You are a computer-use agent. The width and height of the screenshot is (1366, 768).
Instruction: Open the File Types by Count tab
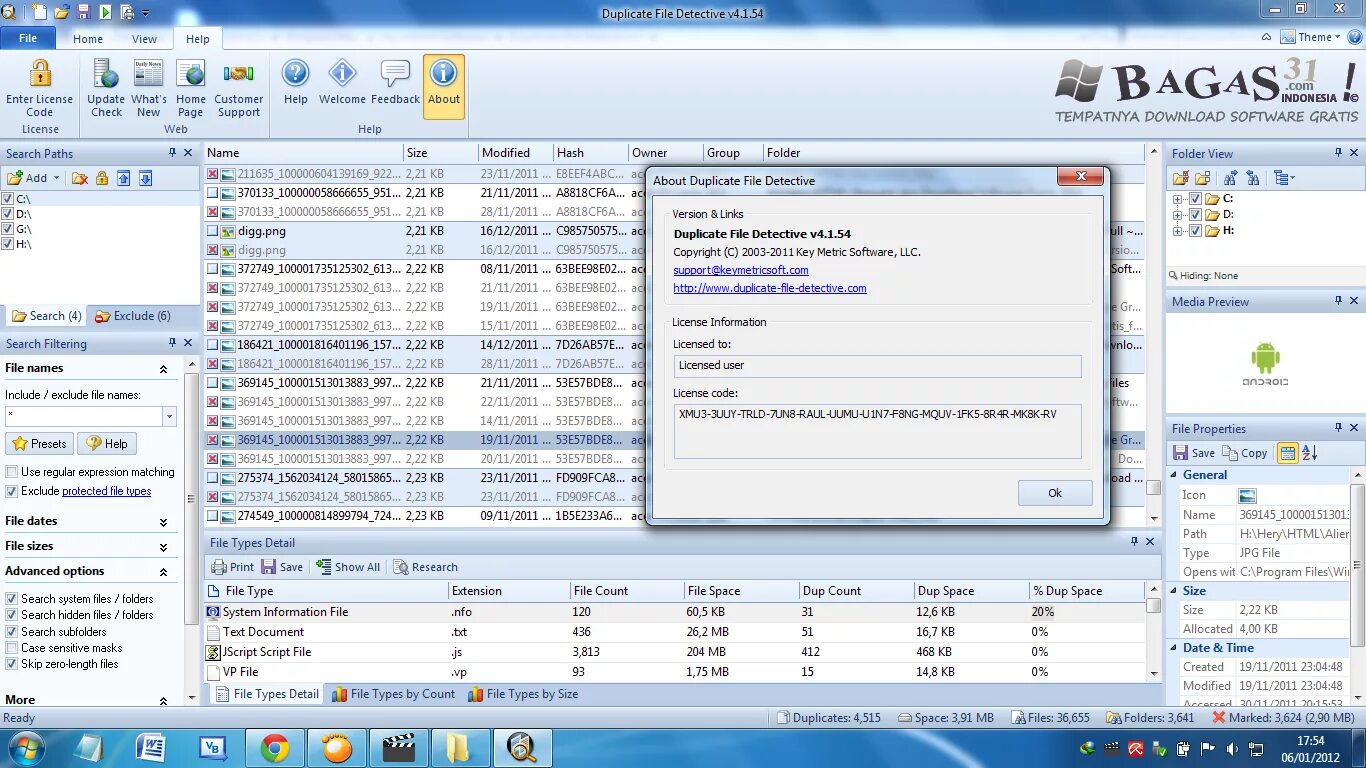tap(393, 694)
